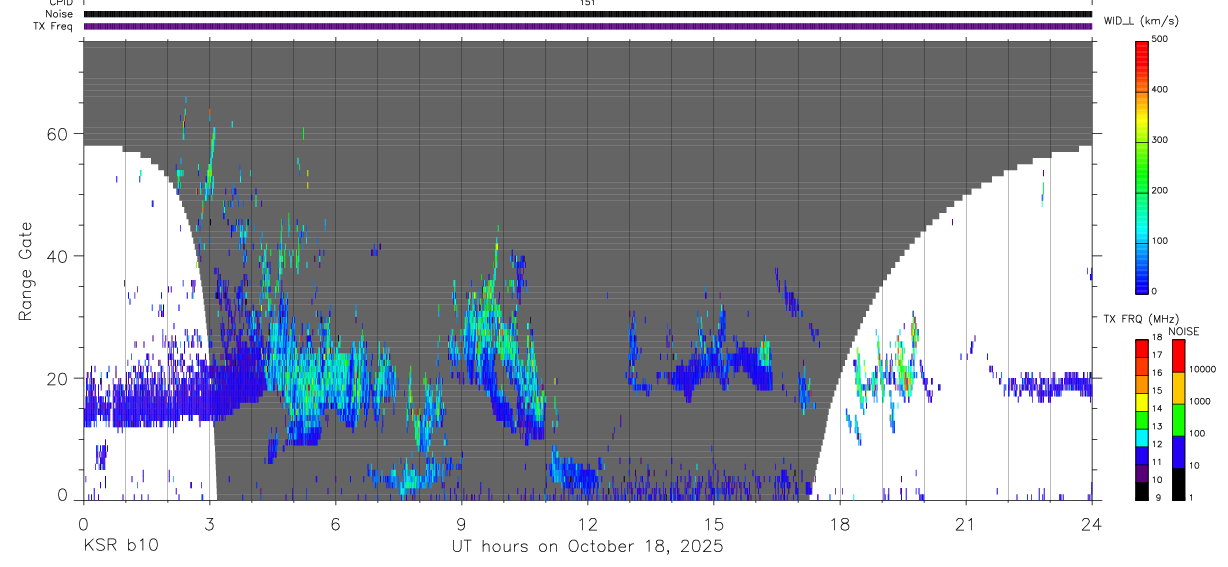1228x567 pixels.
Task: Click the 17 label on TX FRQ legend
Action: coord(1157,355)
